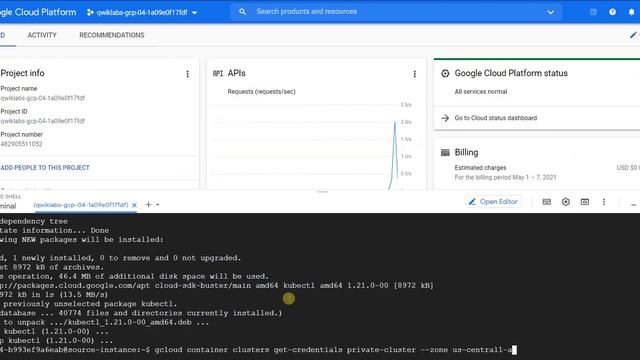Click the search magnifier icon
The image size is (640, 360).
click(x=242, y=12)
